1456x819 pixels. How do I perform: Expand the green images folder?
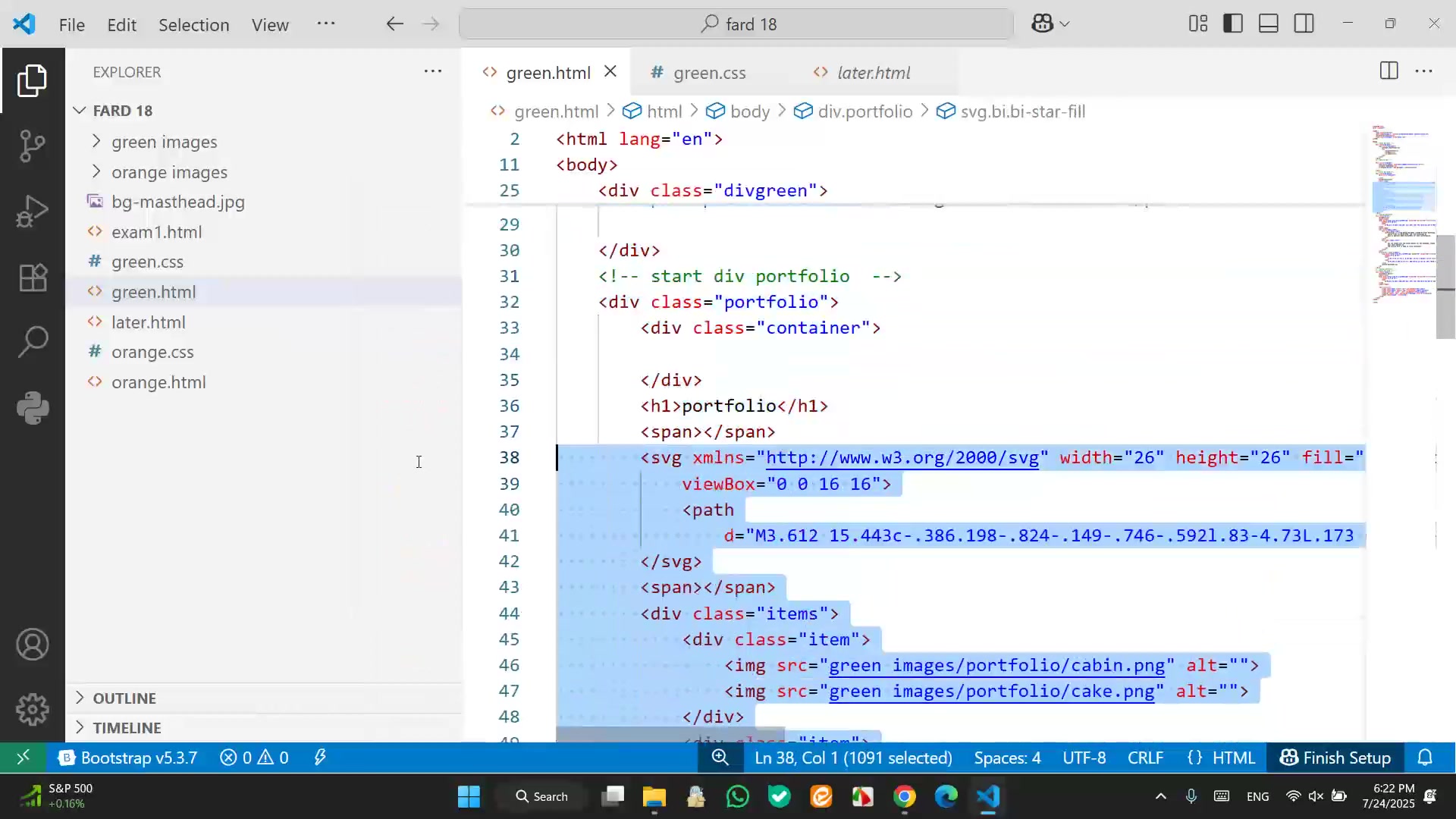click(x=164, y=142)
